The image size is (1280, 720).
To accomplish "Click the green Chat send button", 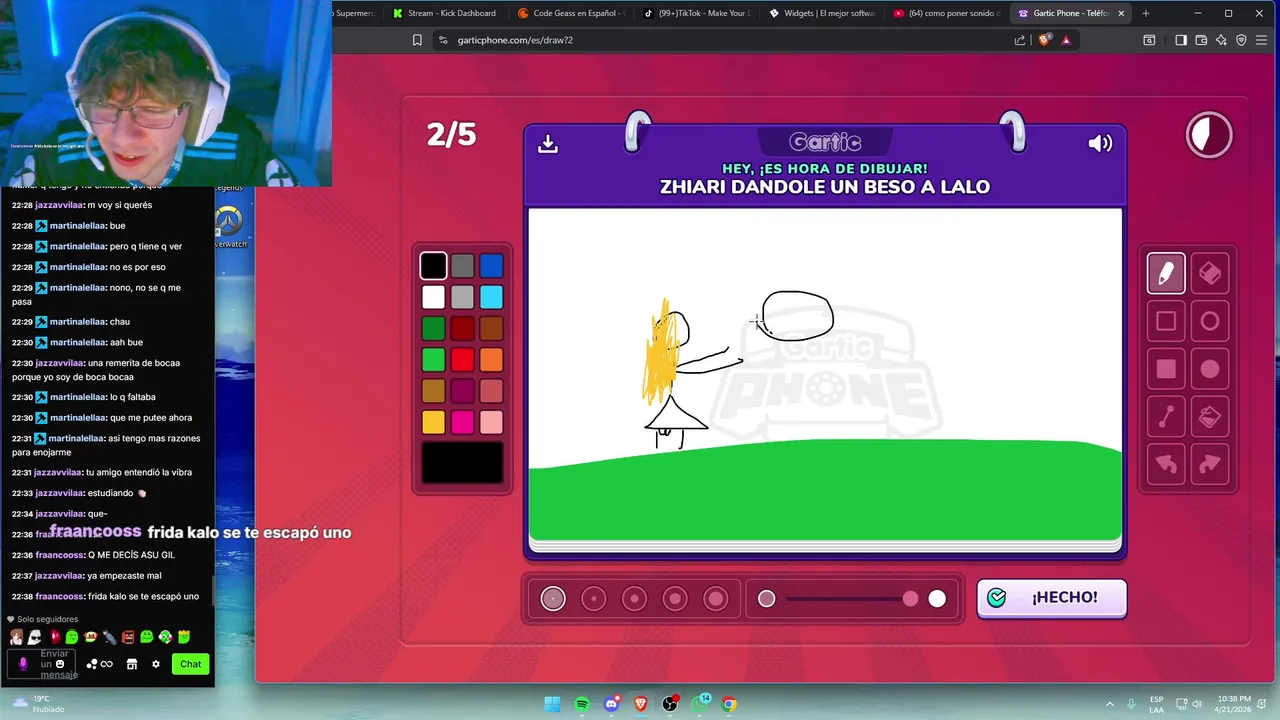I will (x=190, y=664).
